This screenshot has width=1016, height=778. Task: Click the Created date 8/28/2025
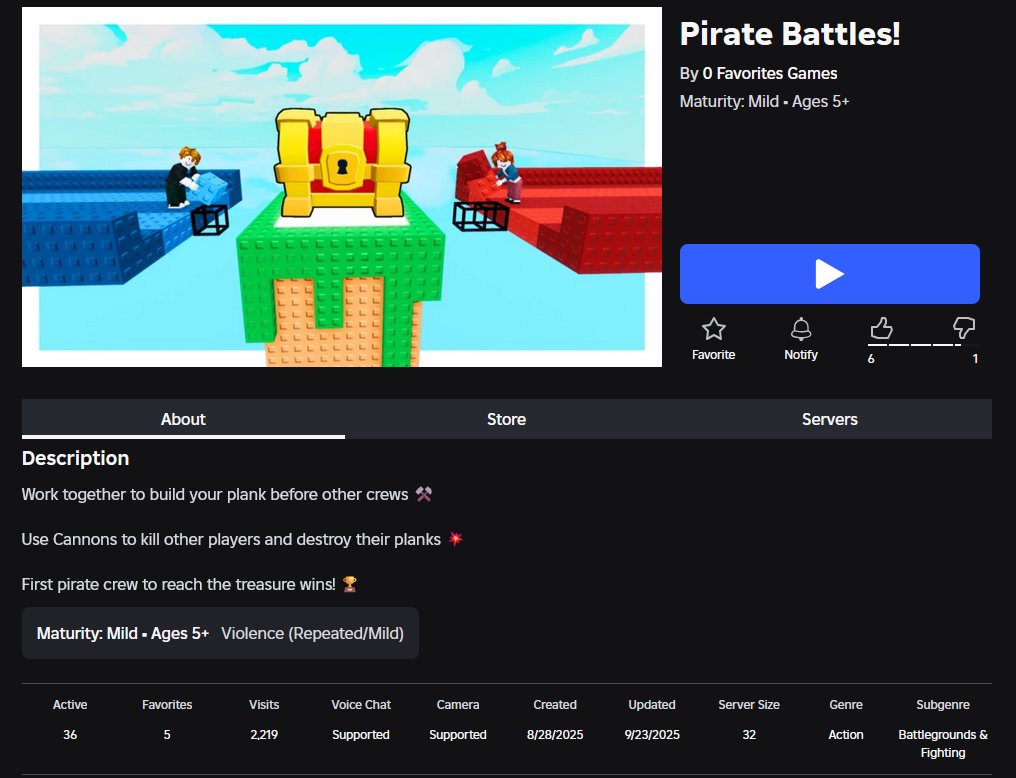point(555,735)
